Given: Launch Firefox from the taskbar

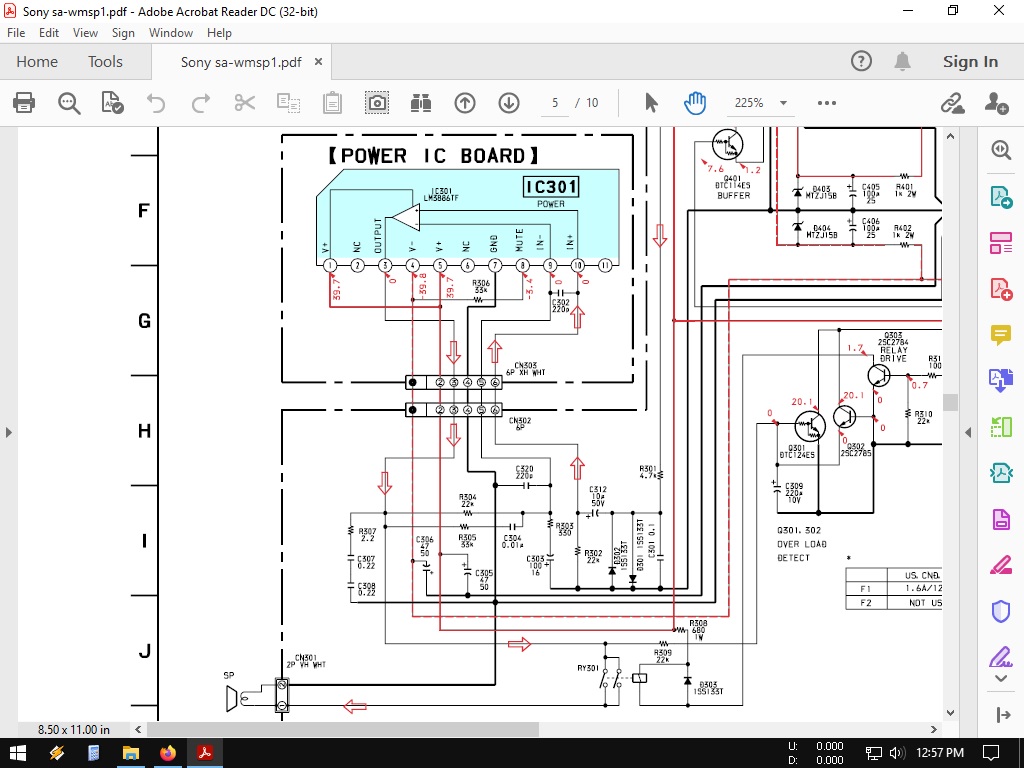Looking at the screenshot, I should click(168, 753).
